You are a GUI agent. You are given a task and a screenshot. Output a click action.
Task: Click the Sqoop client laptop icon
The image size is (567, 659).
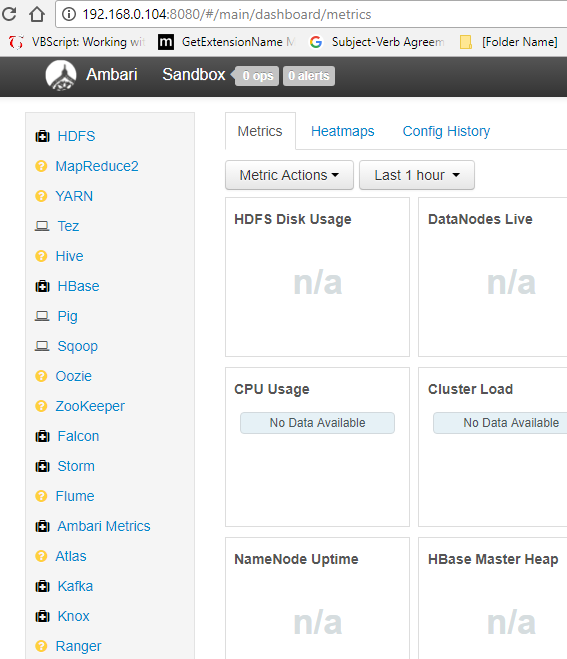pyautogui.click(x=42, y=346)
